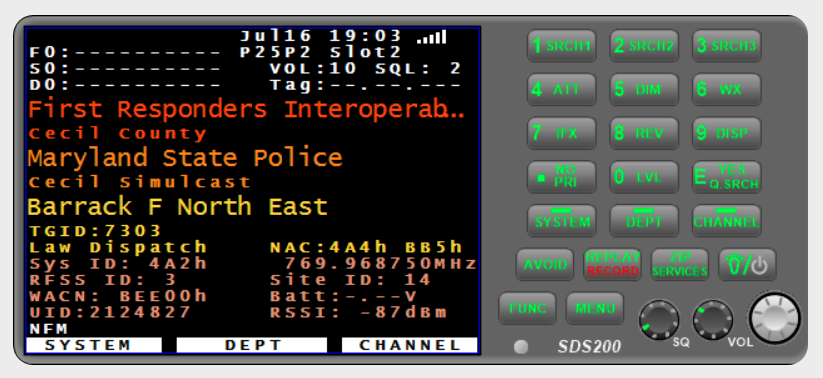The image size is (823, 378).
Task: Toggle the 4 ATT attenuator key
Action: click(562, 90)
